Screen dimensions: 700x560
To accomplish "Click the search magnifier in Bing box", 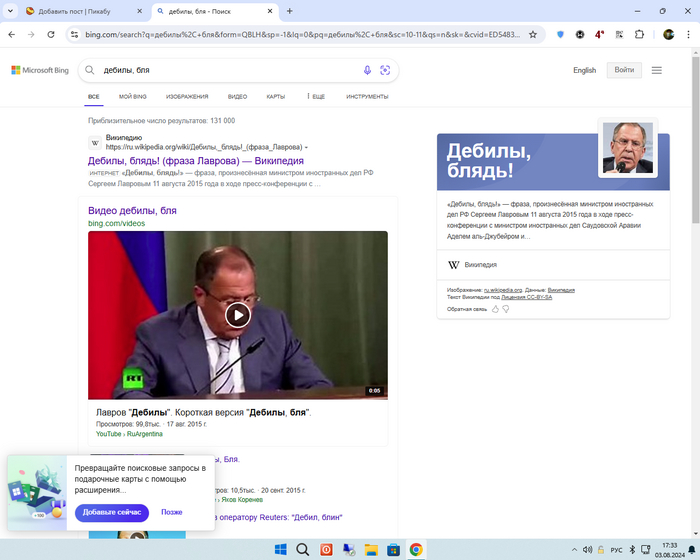I will (90, 70).
